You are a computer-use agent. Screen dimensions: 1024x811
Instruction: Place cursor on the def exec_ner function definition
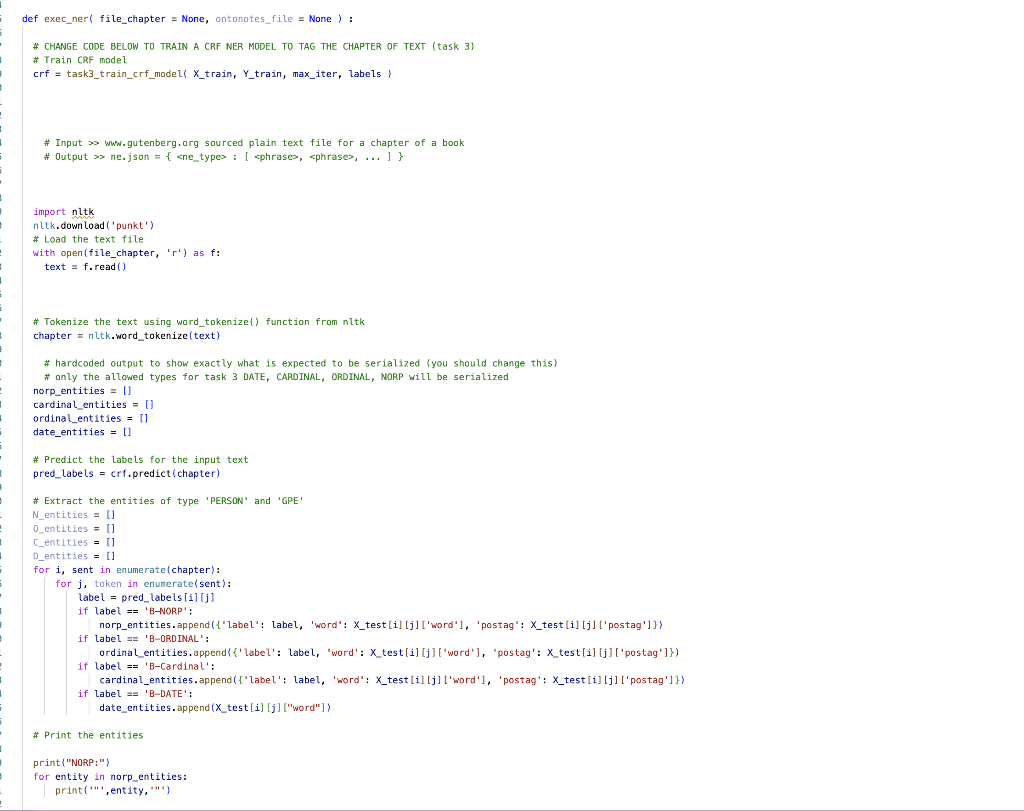point(55,17)
